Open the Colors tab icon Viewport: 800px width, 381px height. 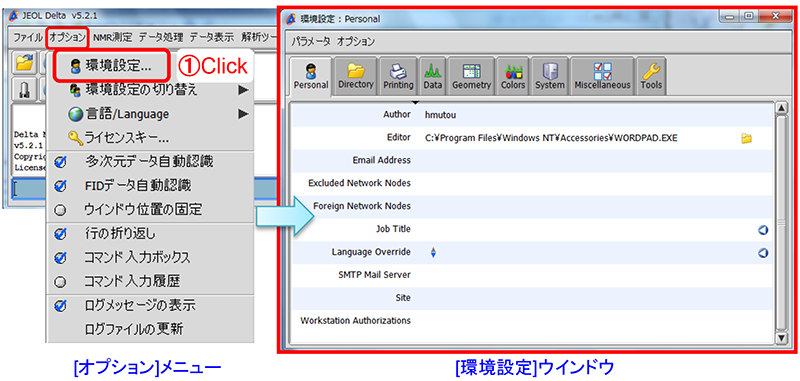tap(513, 75)
